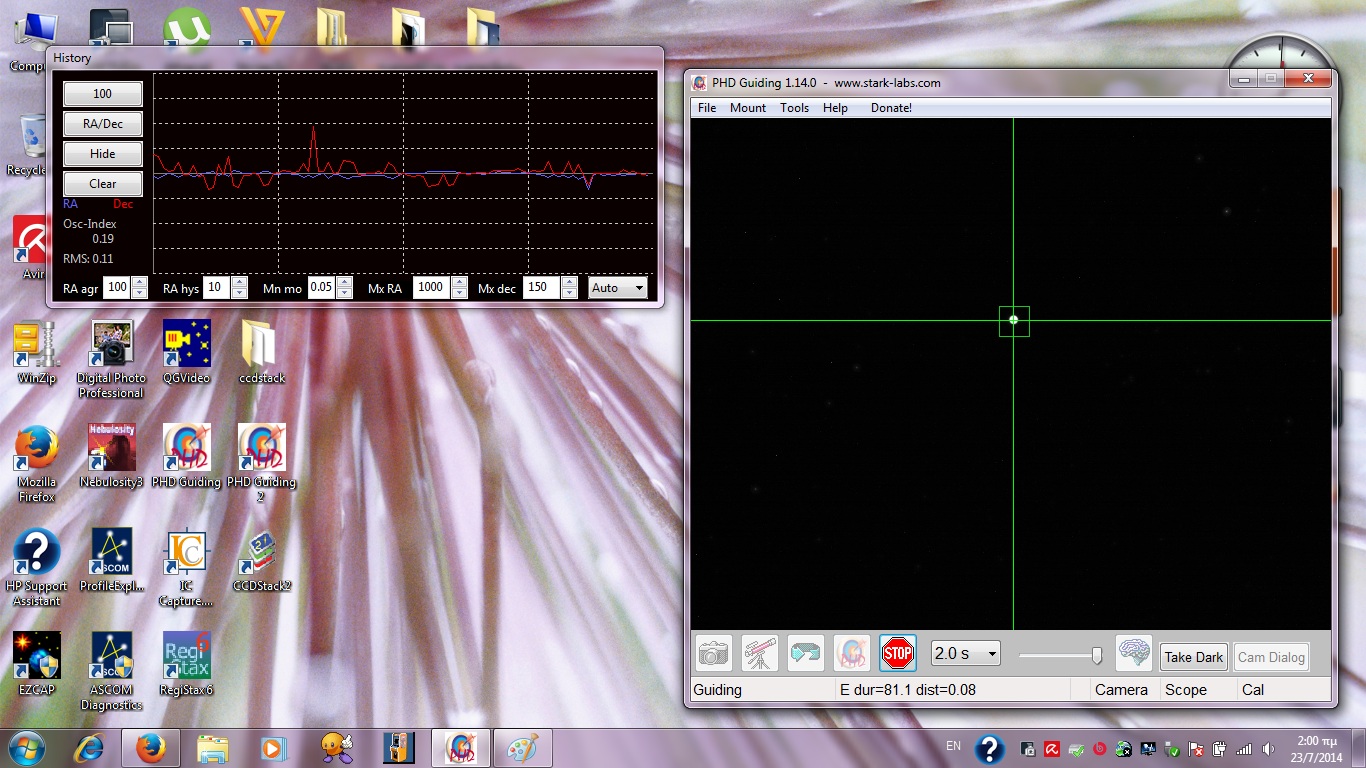Viewport: 1366px width, 768px height.
Task: Hide the history graph panel
Action: click(x=103, y=154)
